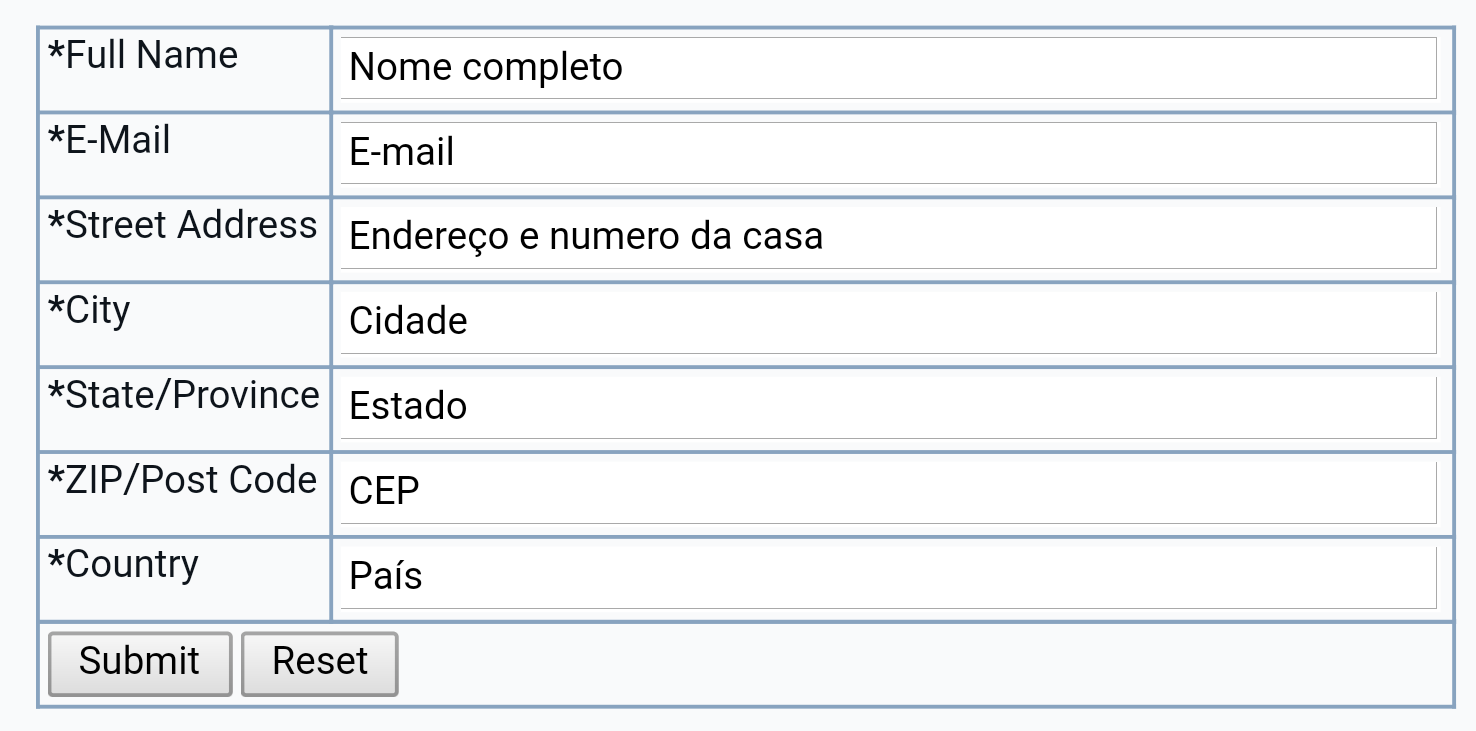Screen dimensions: 1476x731
Task: Click the Full Name label text
Action: (x=152, y=56)
